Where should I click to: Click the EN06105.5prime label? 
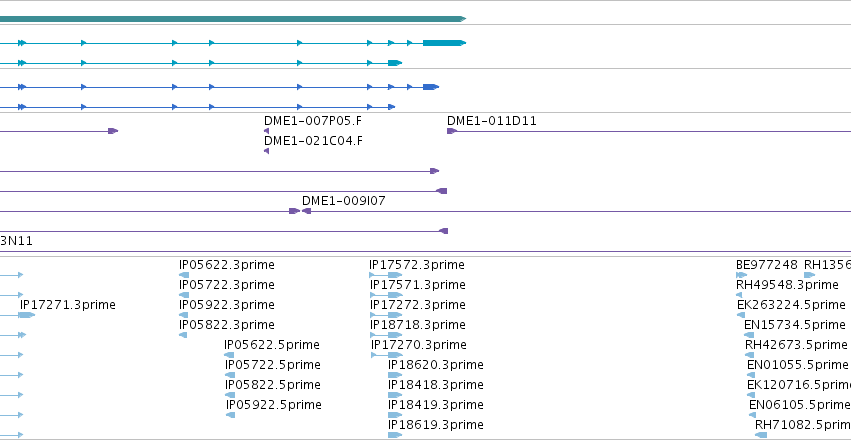[800, 405]
